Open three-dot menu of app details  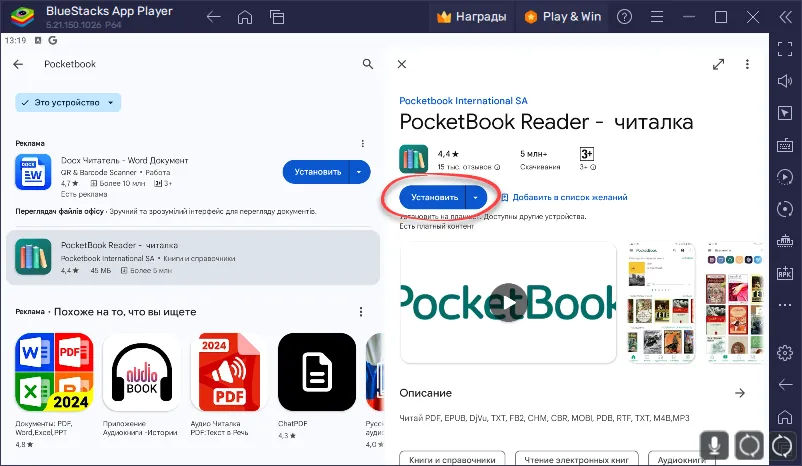(x=747, y=64)
